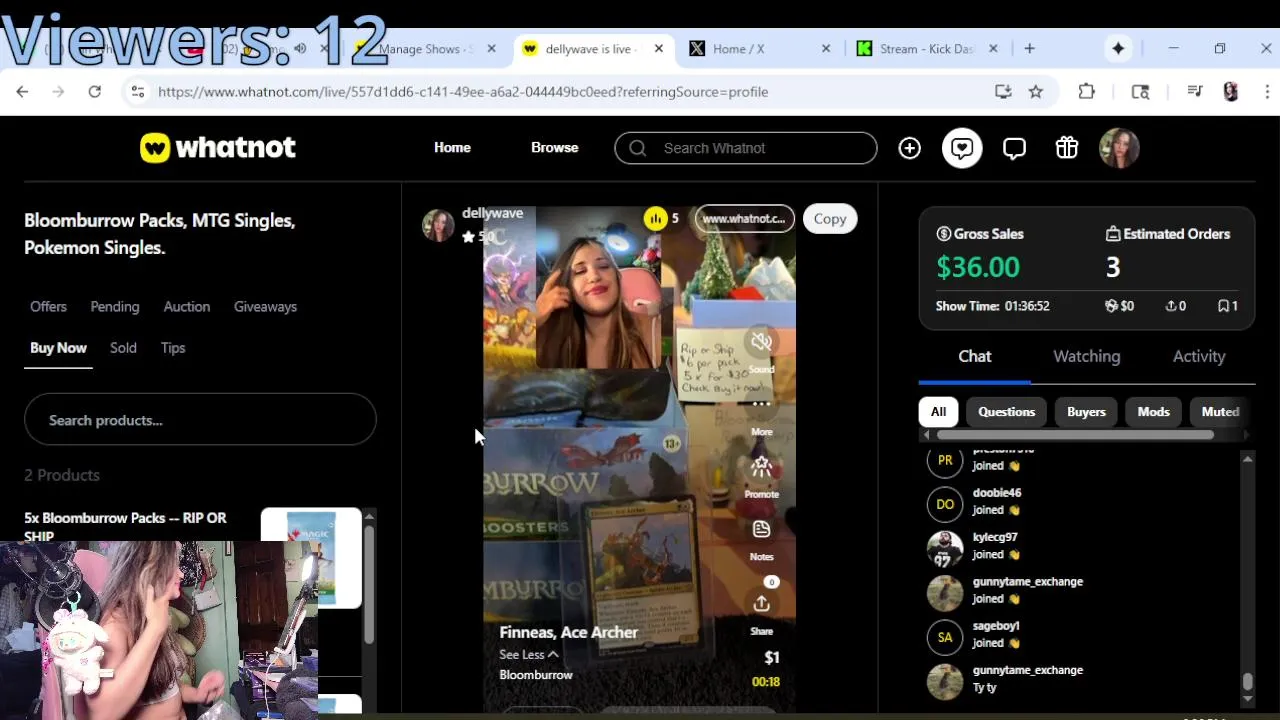This screenshot has width=1280, height=720.
Task: Go to Browse in Whatnot nav
Action: (554, 148)
